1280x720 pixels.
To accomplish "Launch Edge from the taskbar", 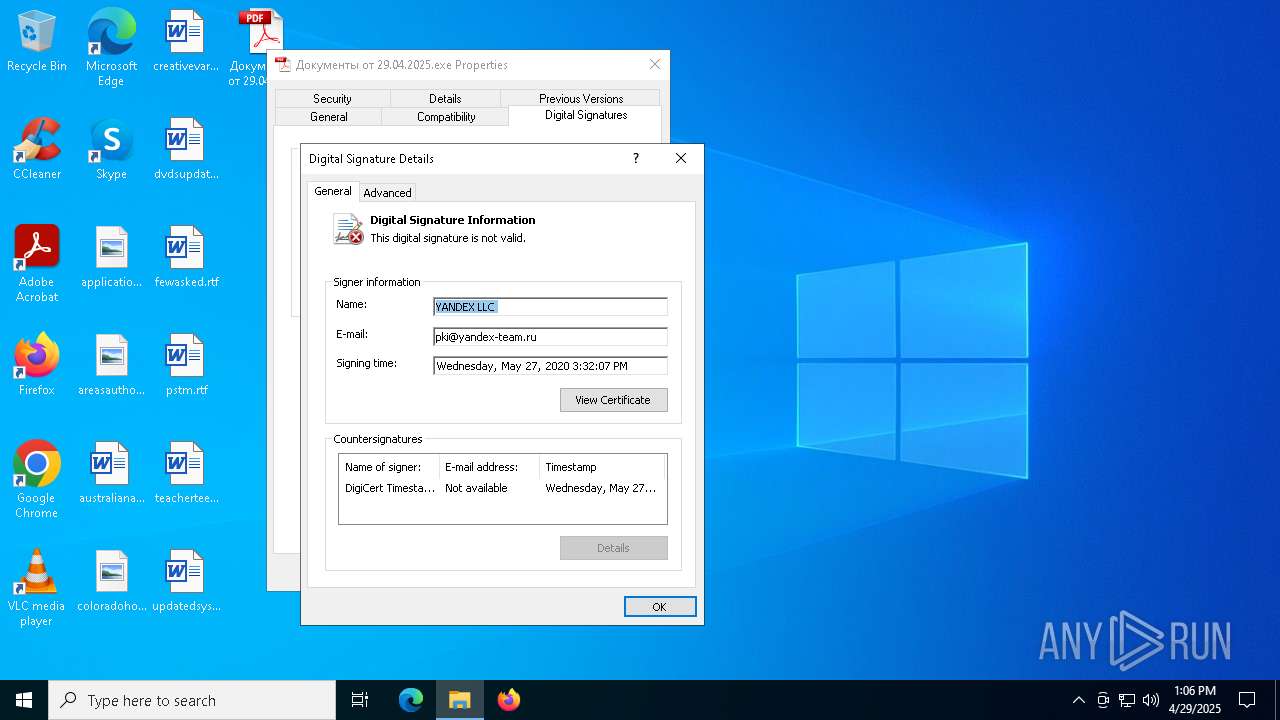I will 411,700.
